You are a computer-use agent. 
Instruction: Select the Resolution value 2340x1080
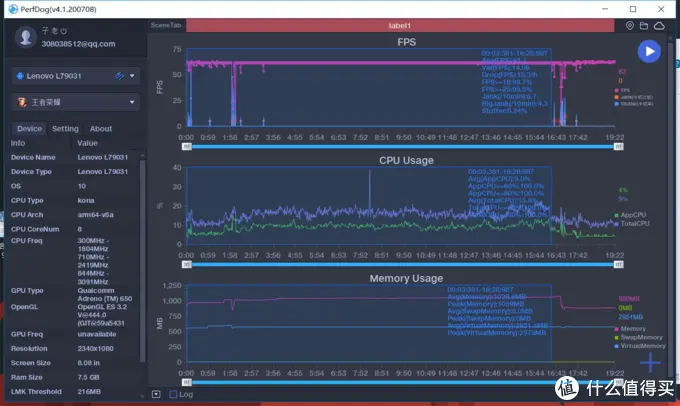point(95,349)
